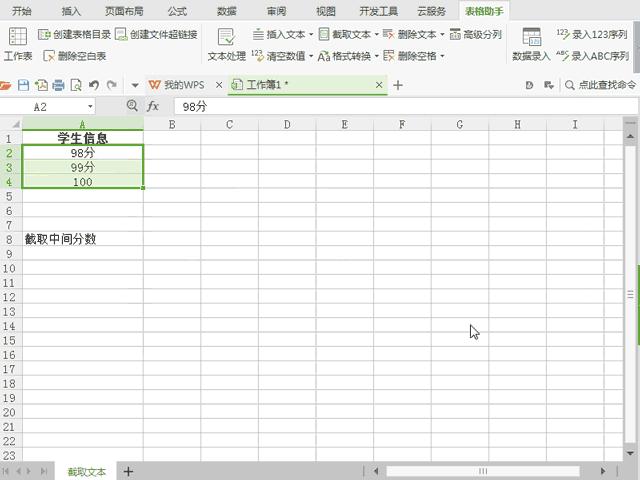Click 创建表格目录 in the ribbon

pyautogui.click(x=74, y=34)
